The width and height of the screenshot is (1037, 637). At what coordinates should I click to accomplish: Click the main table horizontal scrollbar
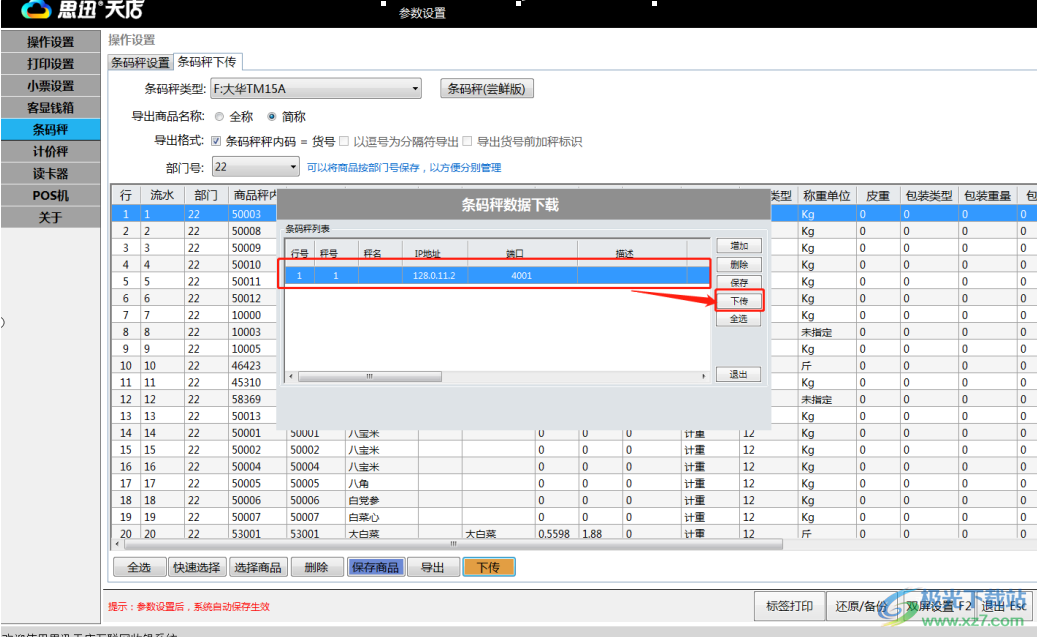(x=453, y=544)
